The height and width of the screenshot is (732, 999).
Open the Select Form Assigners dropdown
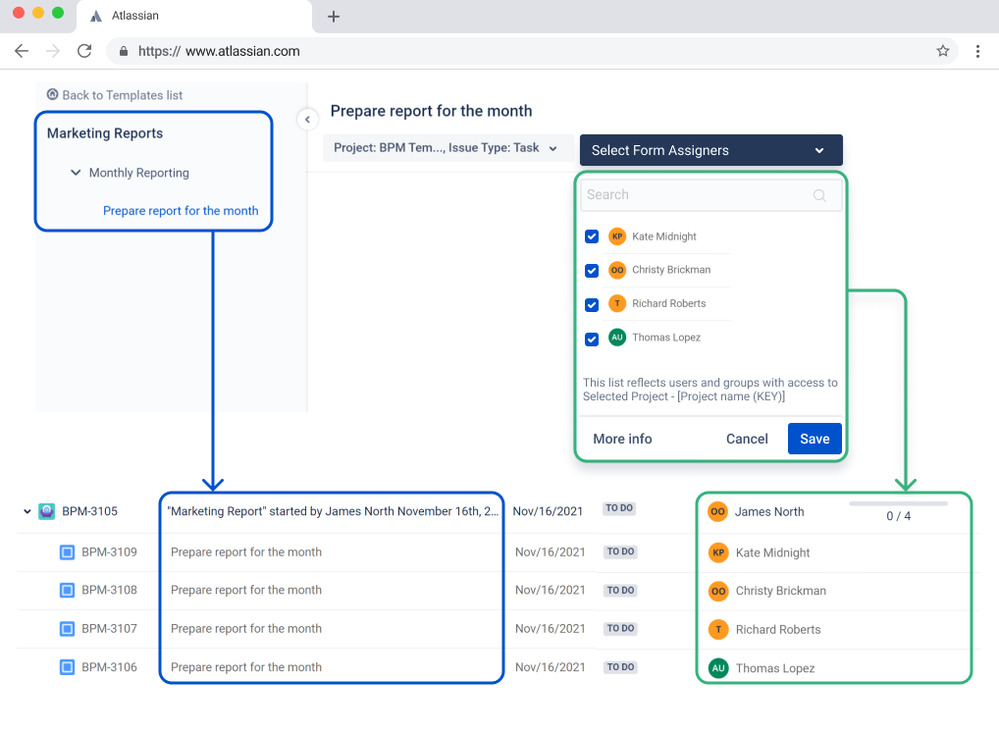(711, 150)
